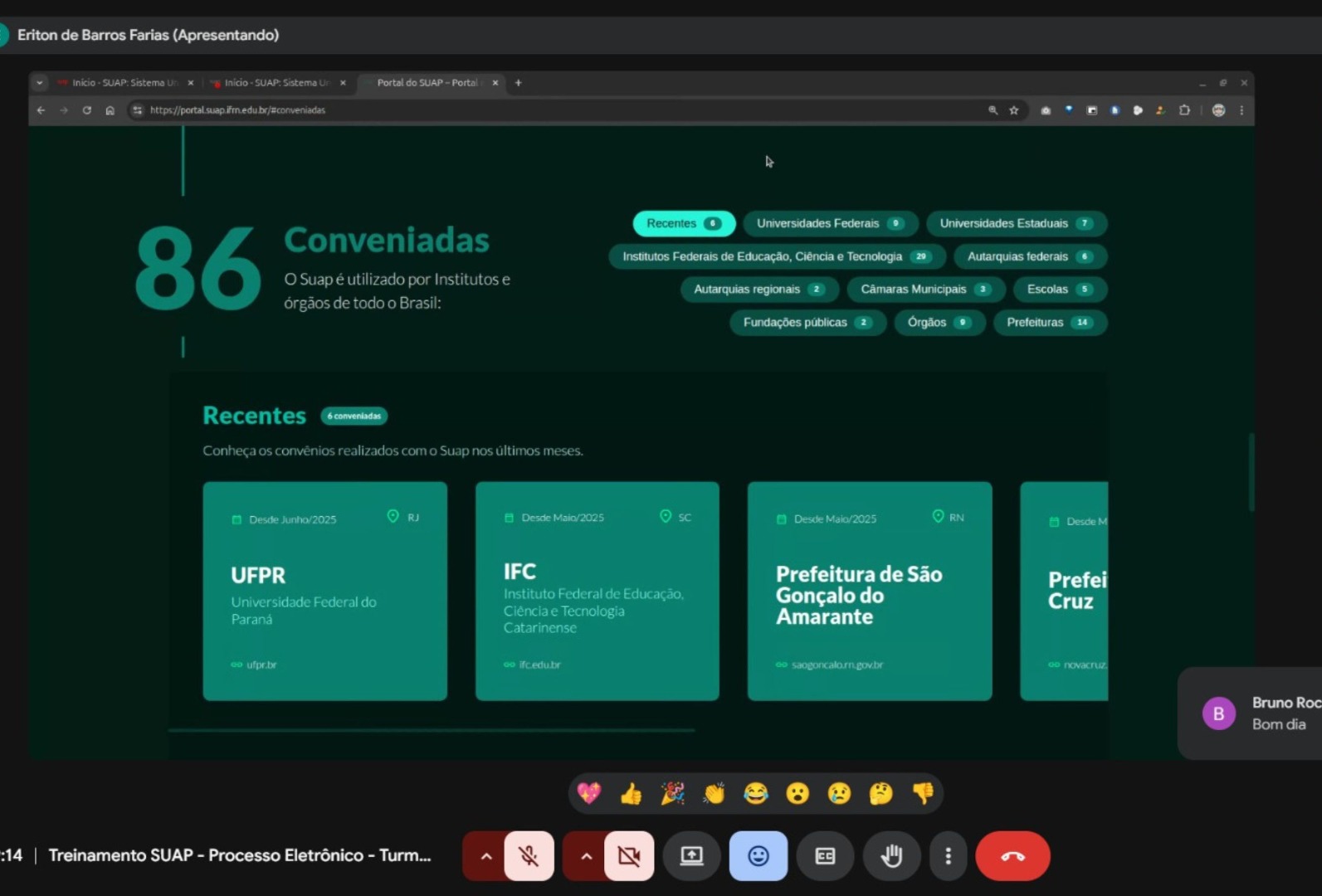Screen dimensions: 1322x896
Task: Bookmark page with star icon
Action: 1013,110
